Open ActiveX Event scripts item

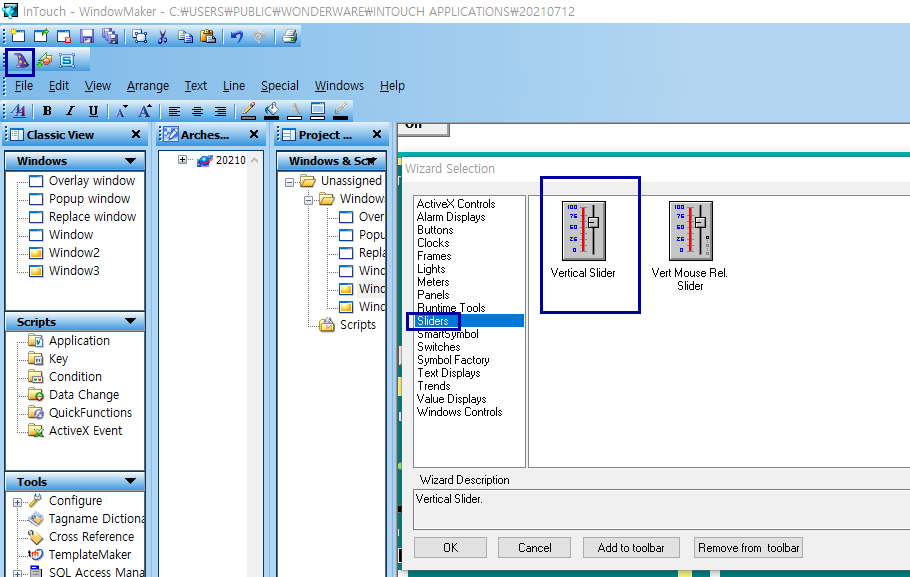point(85,431)
